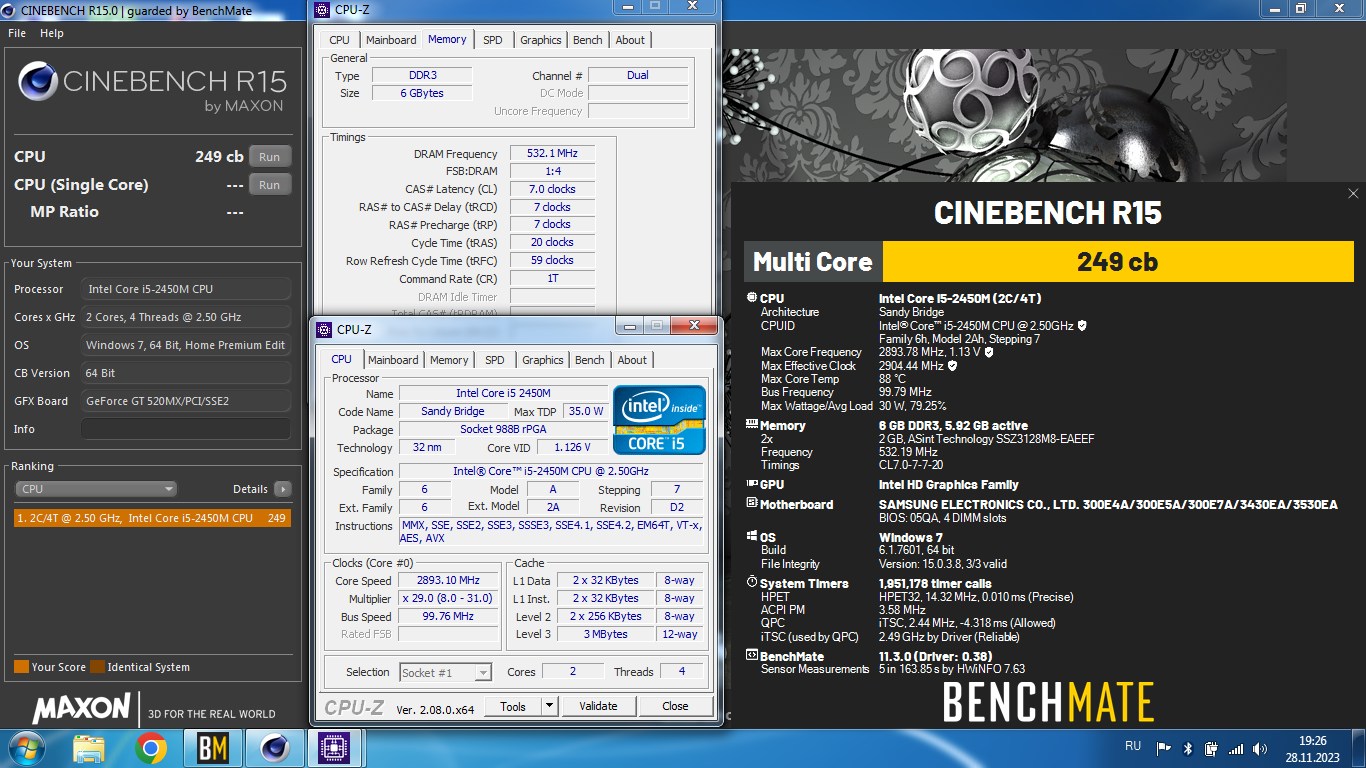Expand Tools dropdown arrow
Viewport: 1366px width, 768px height.
549,706
